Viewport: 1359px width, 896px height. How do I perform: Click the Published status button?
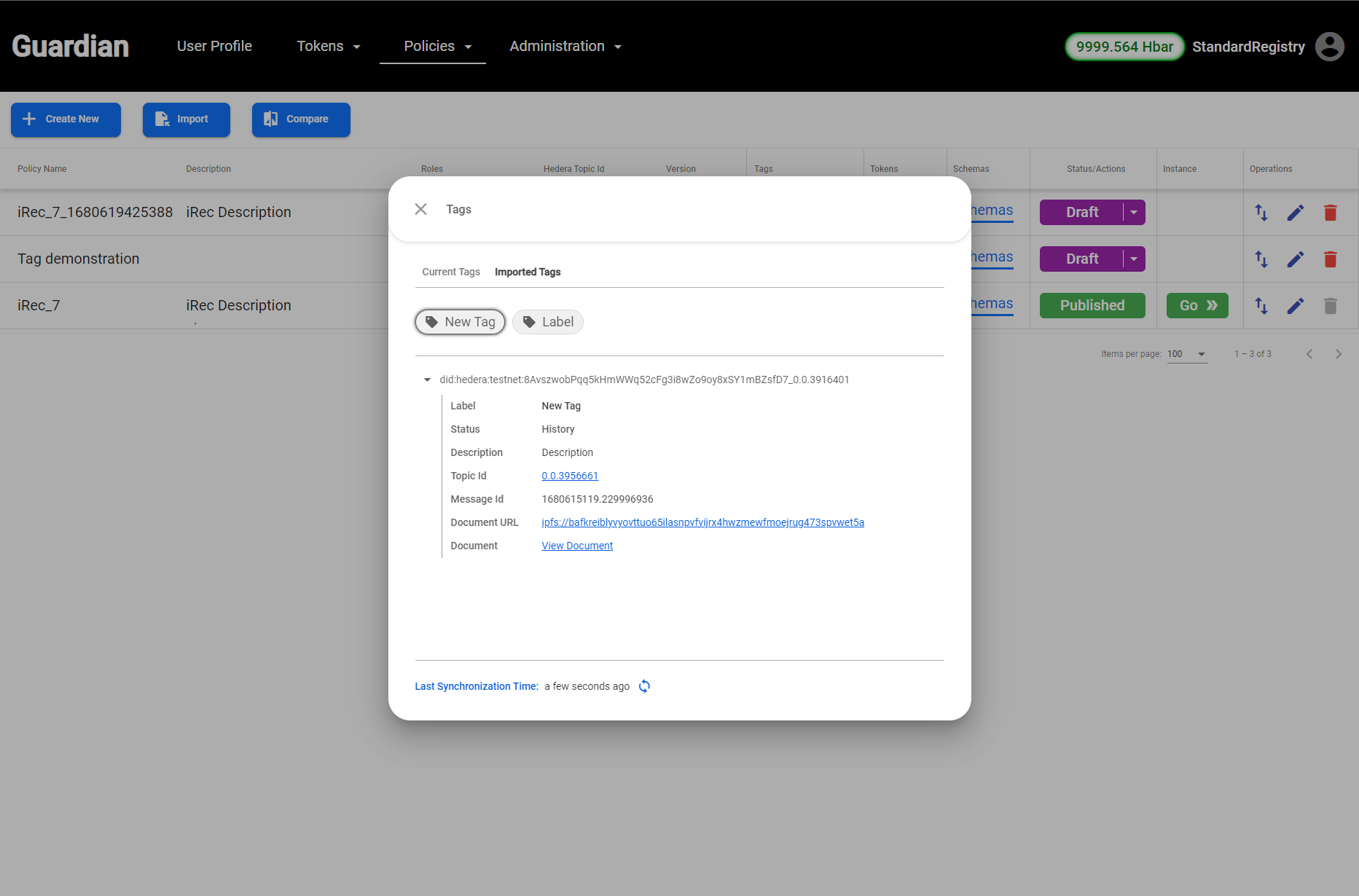click(1092, 306)
